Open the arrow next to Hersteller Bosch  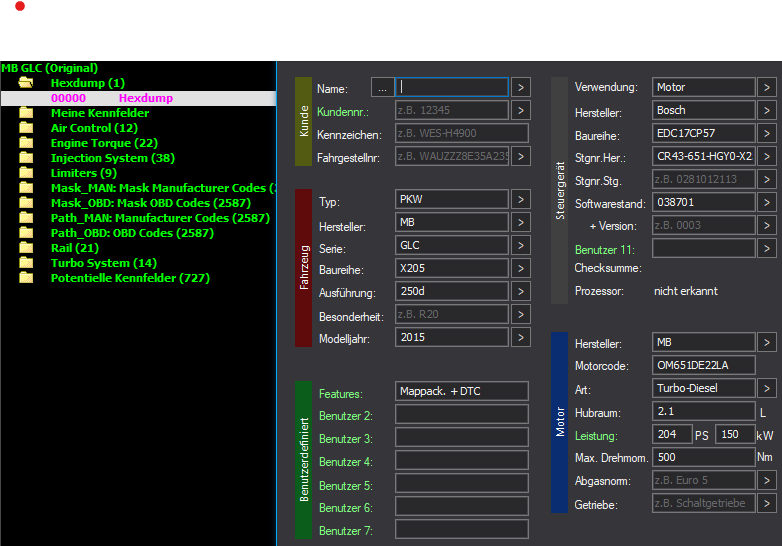tap(767, 110)
